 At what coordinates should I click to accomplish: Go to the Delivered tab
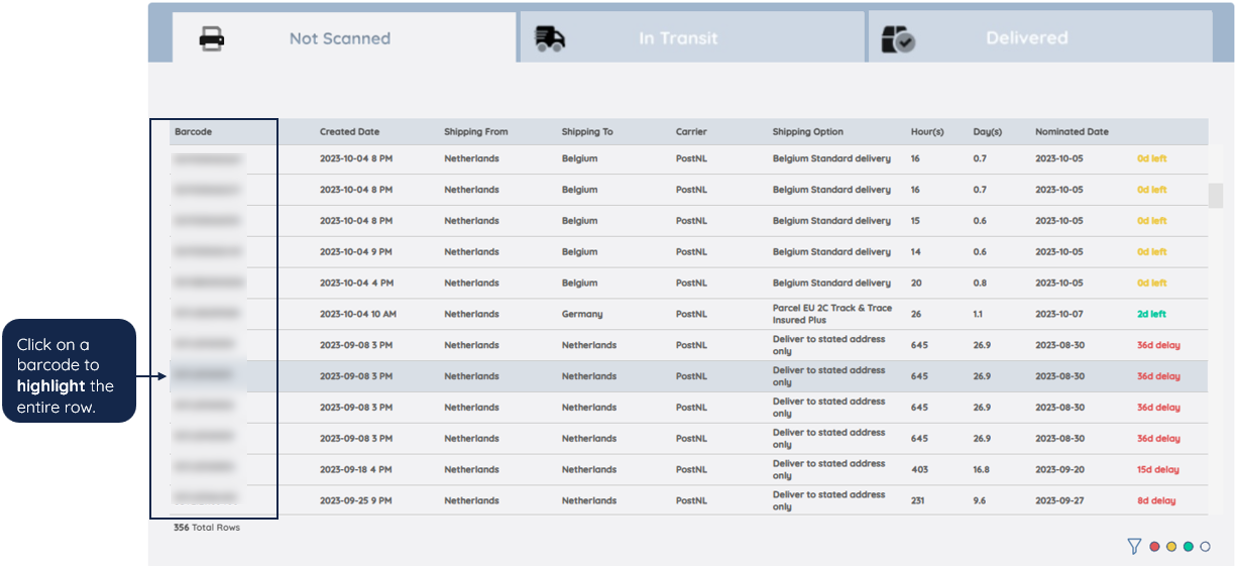pyautogui.click(x=1039, y=38)
